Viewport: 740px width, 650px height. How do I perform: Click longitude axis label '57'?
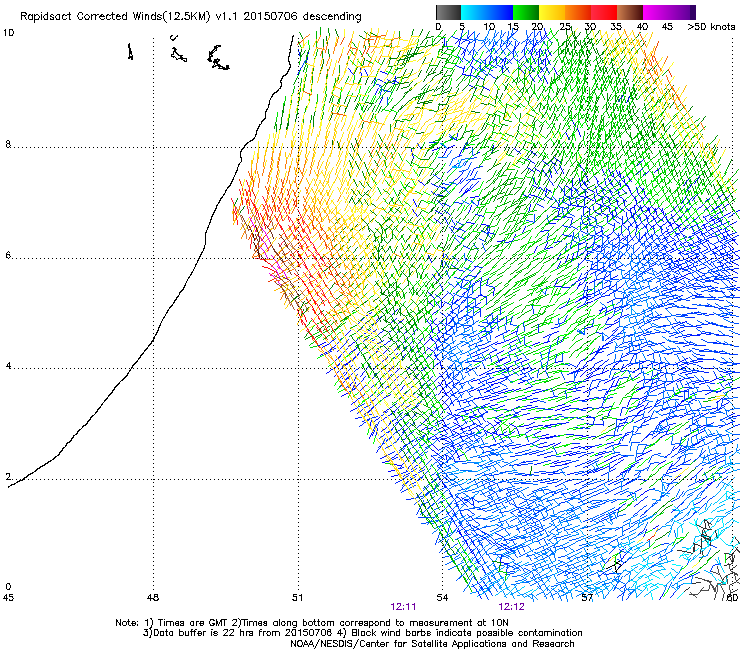click(x=587, y=598)
